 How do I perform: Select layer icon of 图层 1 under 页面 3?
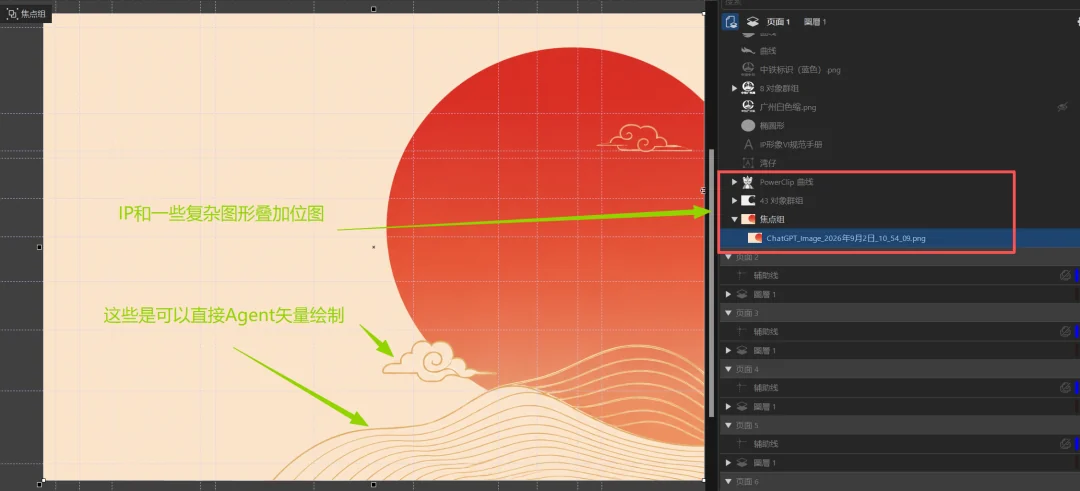click(x=742, y=351)
